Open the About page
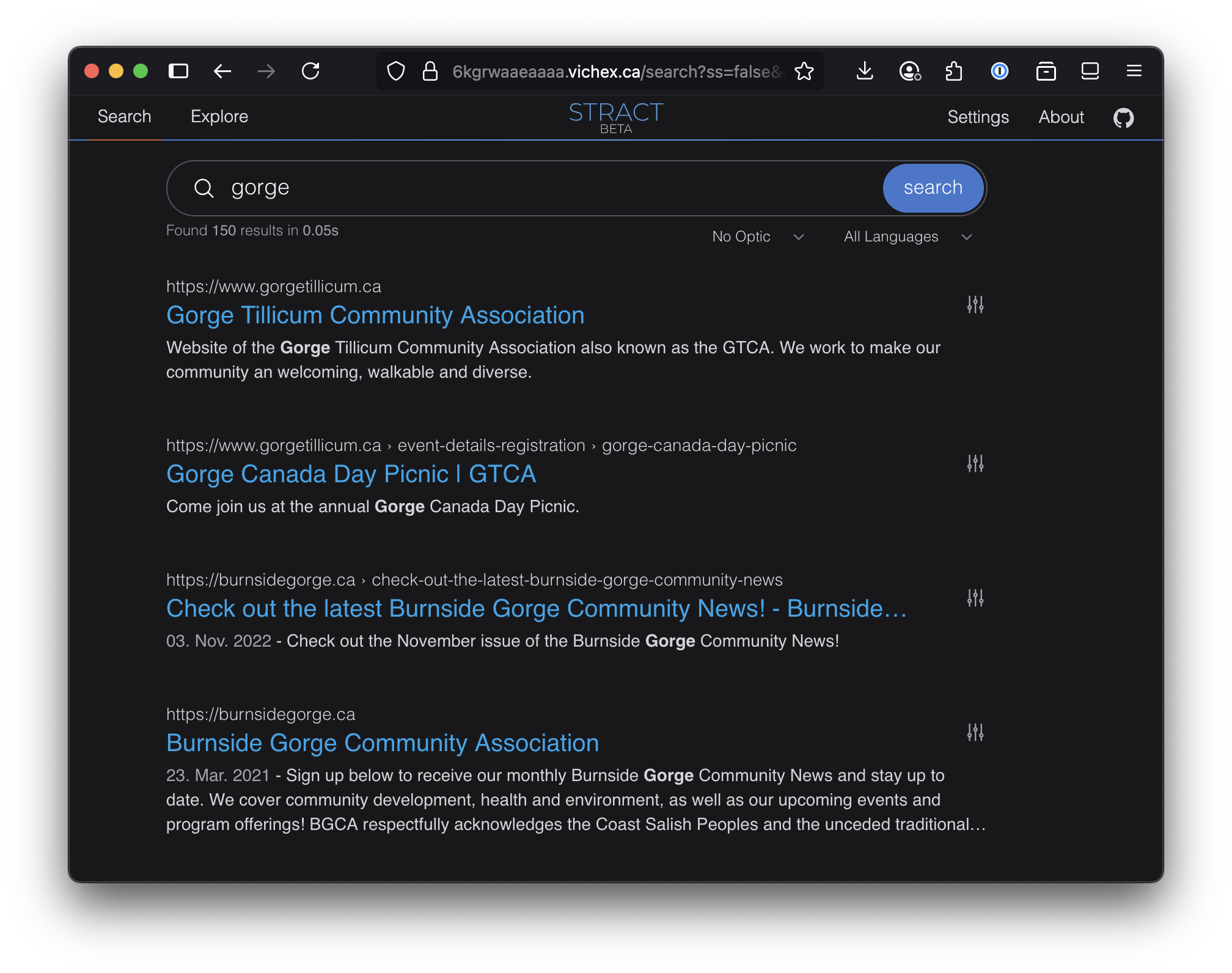 [x=1061, y=117]
